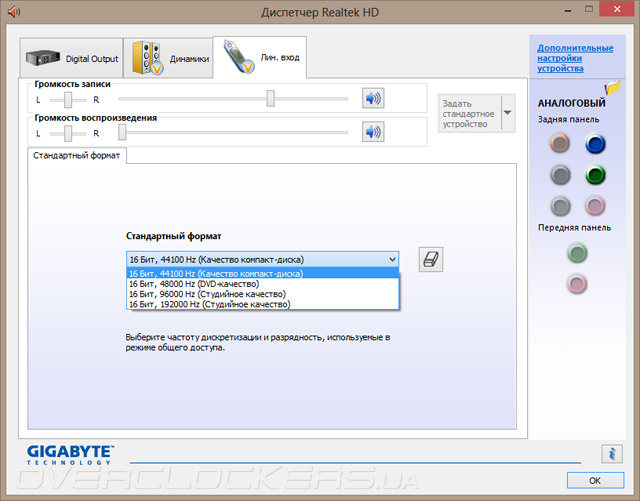Choose 16 Бит, 48000 Hz DVD-качество
The height and width of the screenshot is (501, 640).
coord(262,284)
